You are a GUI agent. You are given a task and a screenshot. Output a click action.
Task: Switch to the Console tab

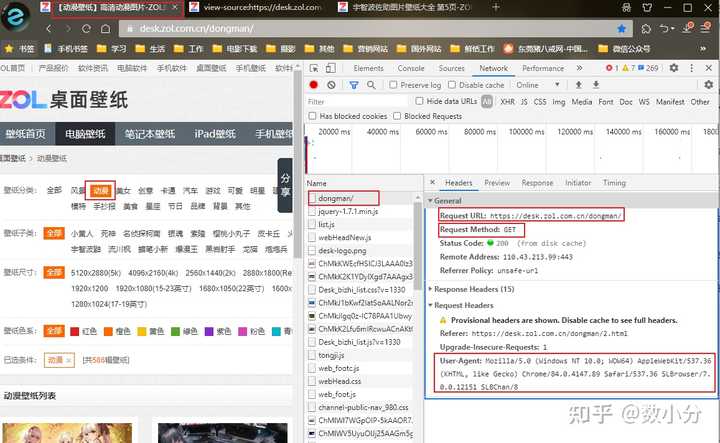click(411, 68)
